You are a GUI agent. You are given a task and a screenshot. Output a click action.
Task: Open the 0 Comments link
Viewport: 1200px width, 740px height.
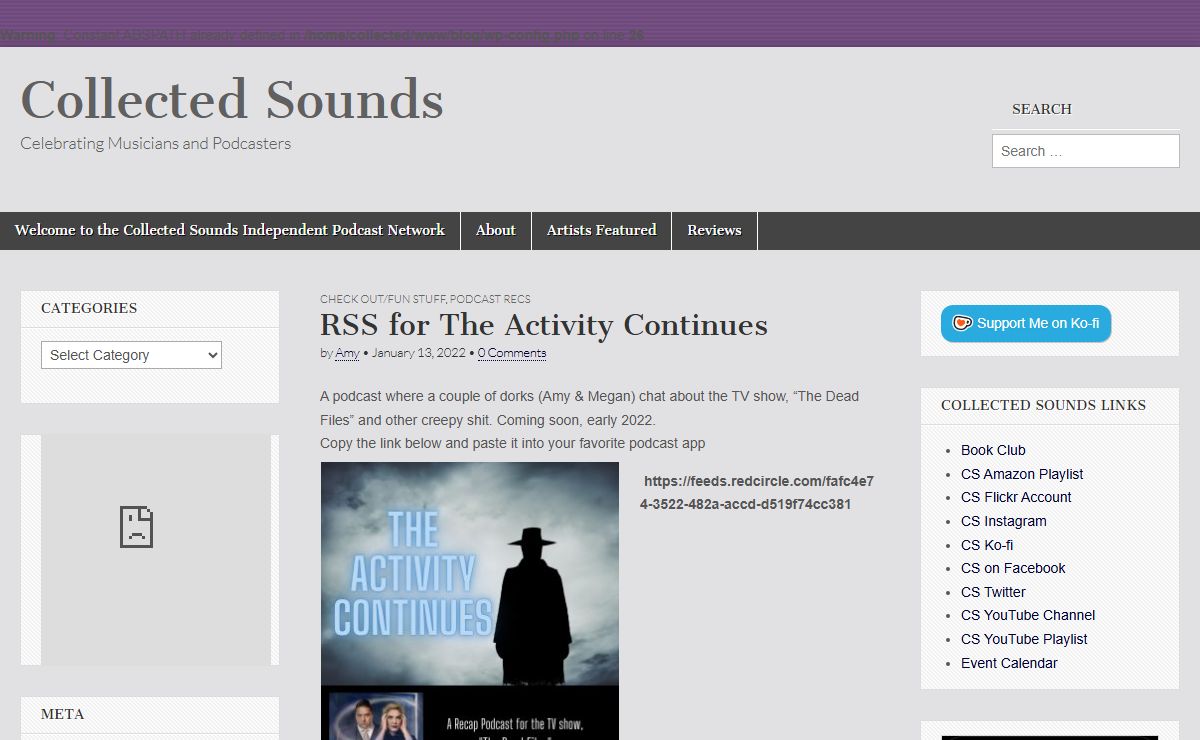(512, 353)
